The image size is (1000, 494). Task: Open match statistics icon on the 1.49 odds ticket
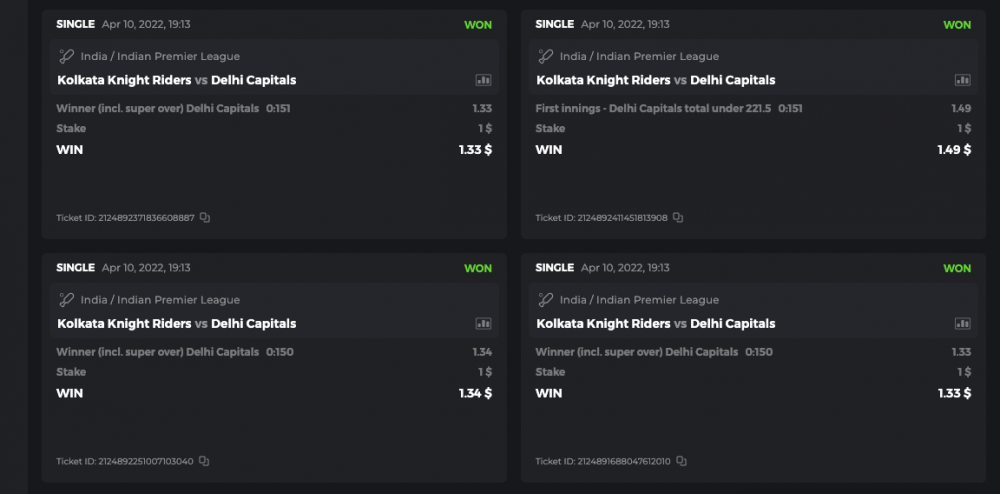[963, 80]
